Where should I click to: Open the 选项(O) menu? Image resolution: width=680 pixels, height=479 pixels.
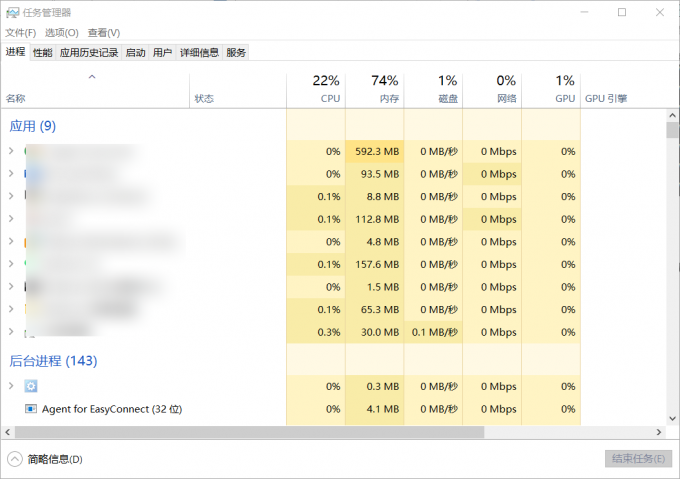pyautogui.click(x=62, y=33)
